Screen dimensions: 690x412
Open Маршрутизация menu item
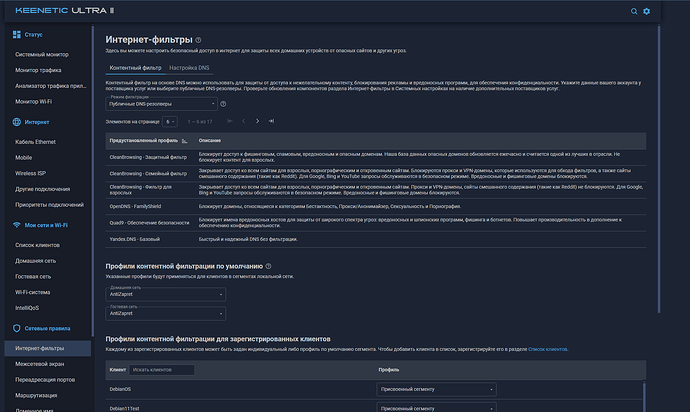[x=36, y=395]
